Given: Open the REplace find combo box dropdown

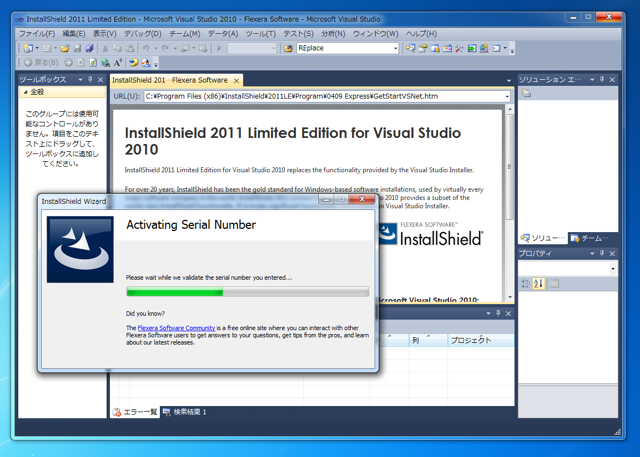Looking at the screenshot, I should [x=395, y=49].
